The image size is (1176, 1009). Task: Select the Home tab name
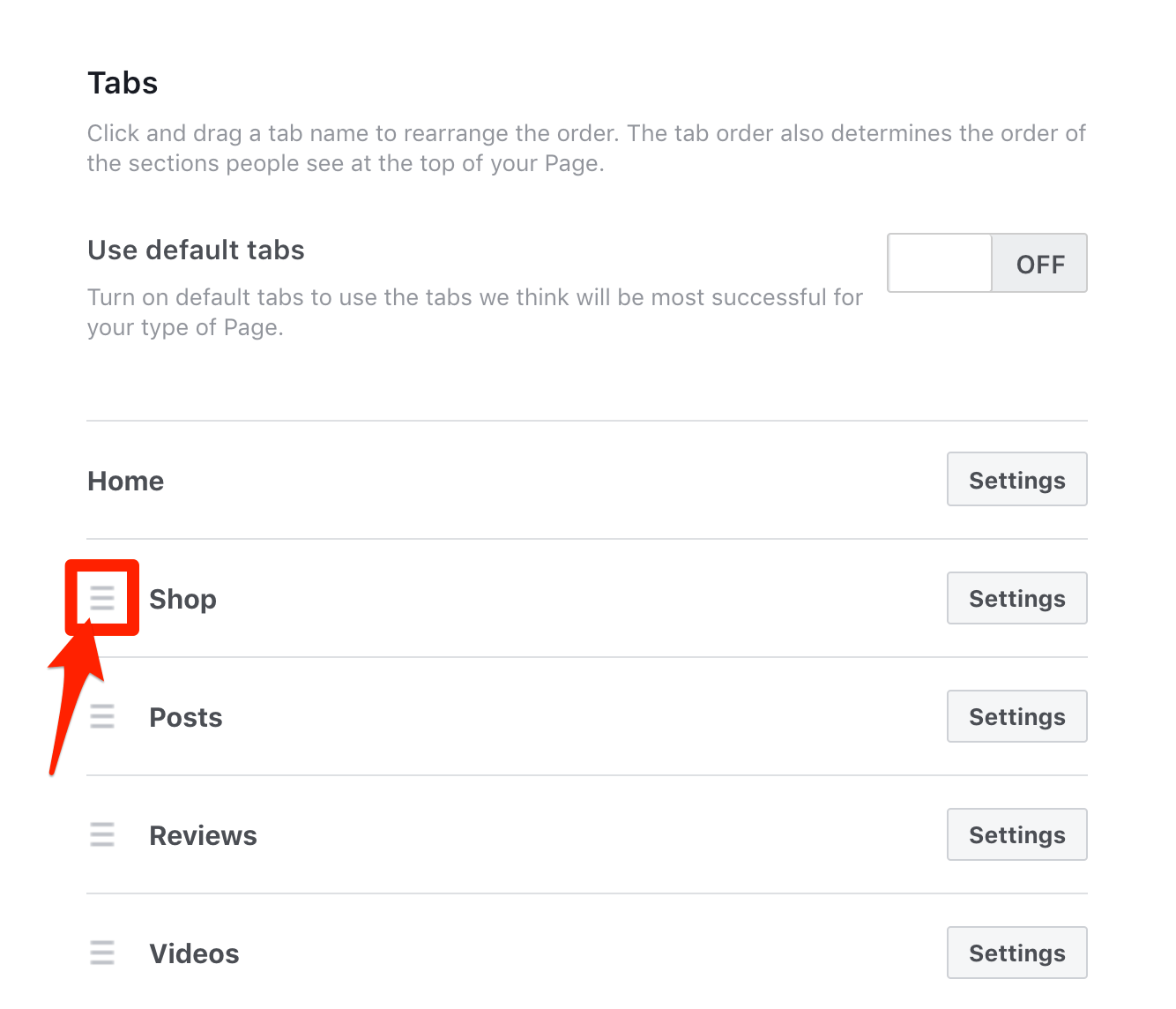pos(126,481)
